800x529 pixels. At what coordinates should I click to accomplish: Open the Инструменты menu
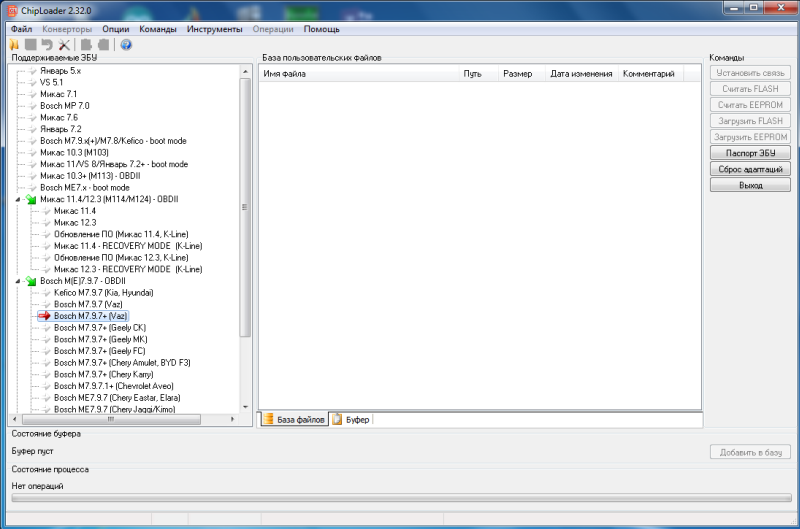click(x=214, y=29)
